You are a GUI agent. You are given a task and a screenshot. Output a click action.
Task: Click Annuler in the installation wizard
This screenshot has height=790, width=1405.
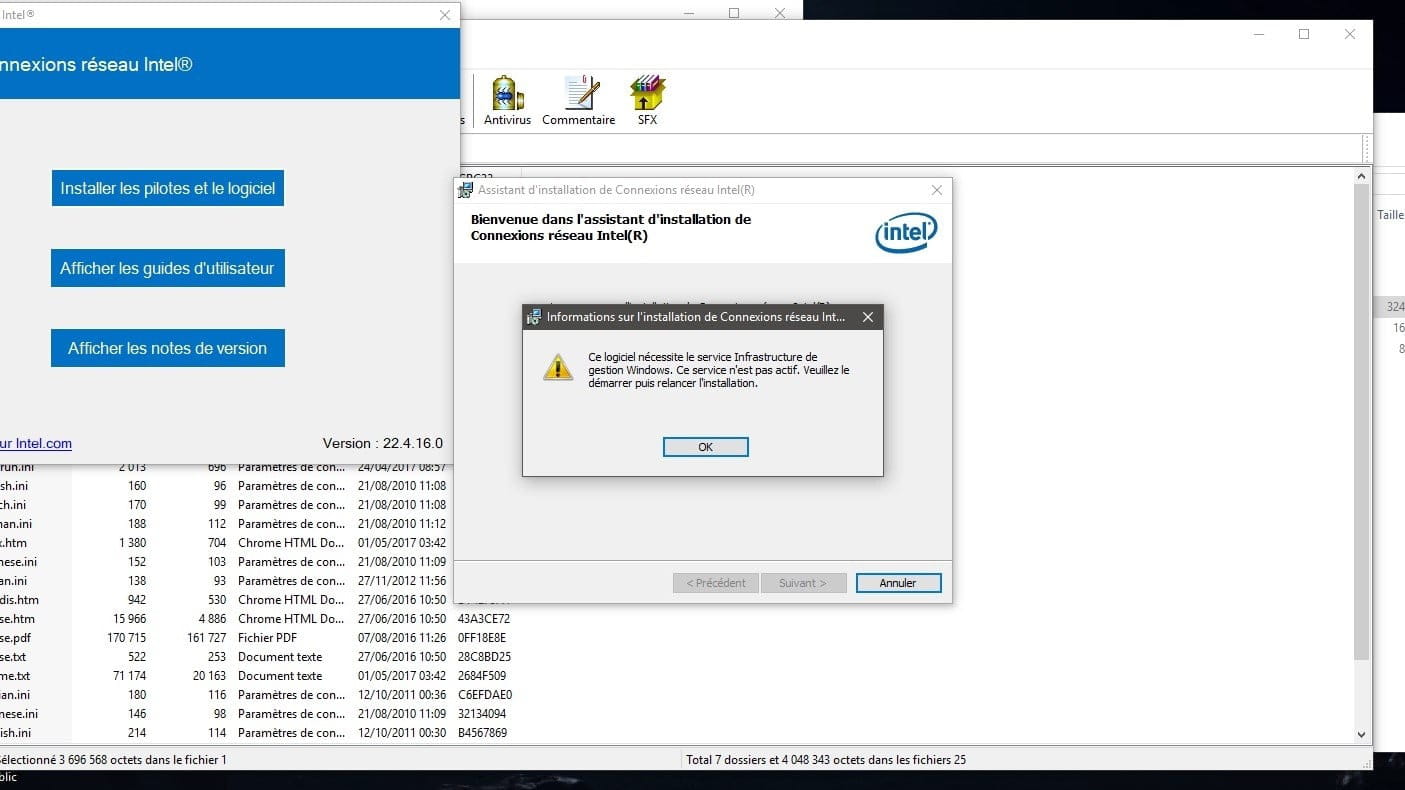898,583
